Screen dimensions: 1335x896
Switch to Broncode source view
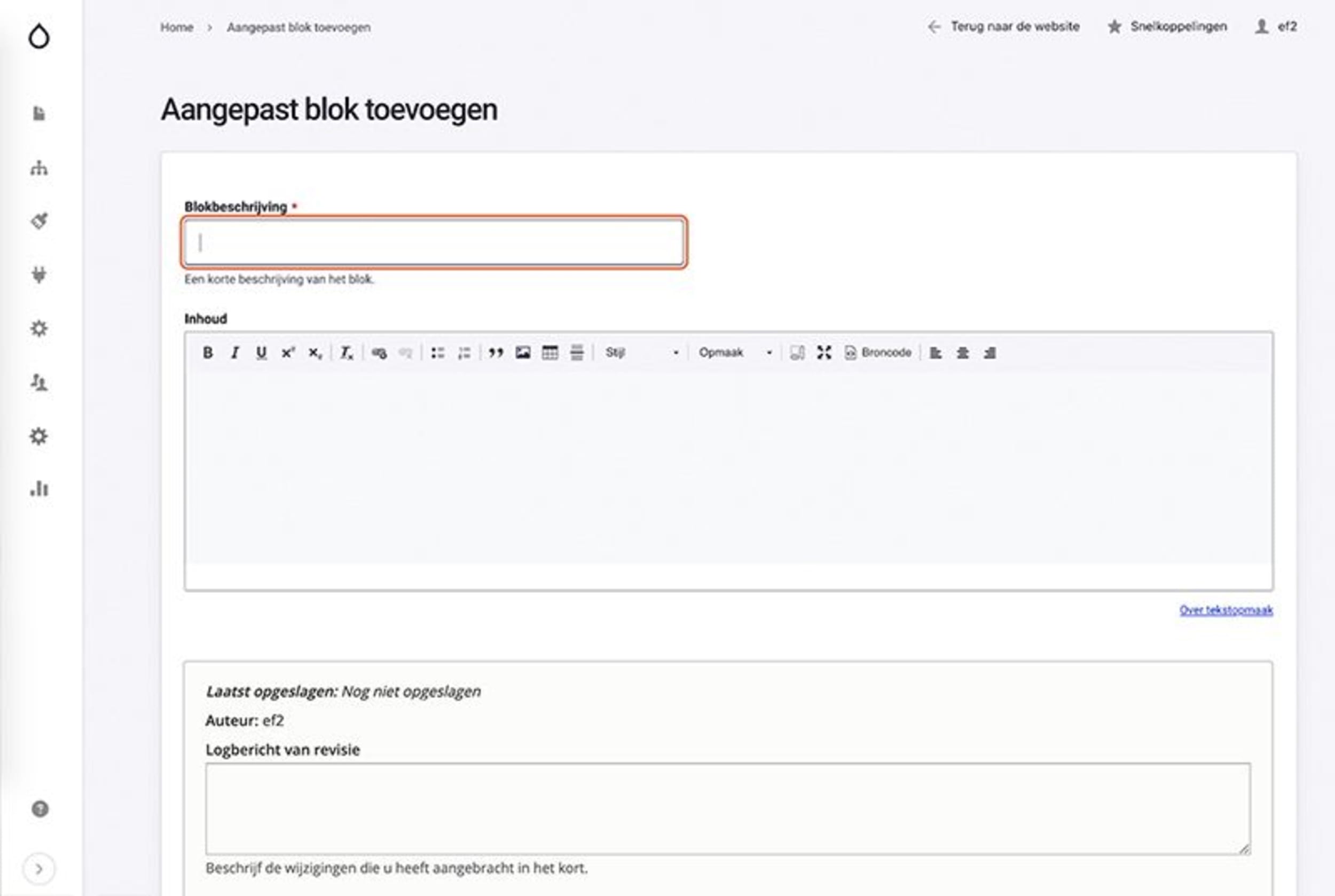[878, 352]
